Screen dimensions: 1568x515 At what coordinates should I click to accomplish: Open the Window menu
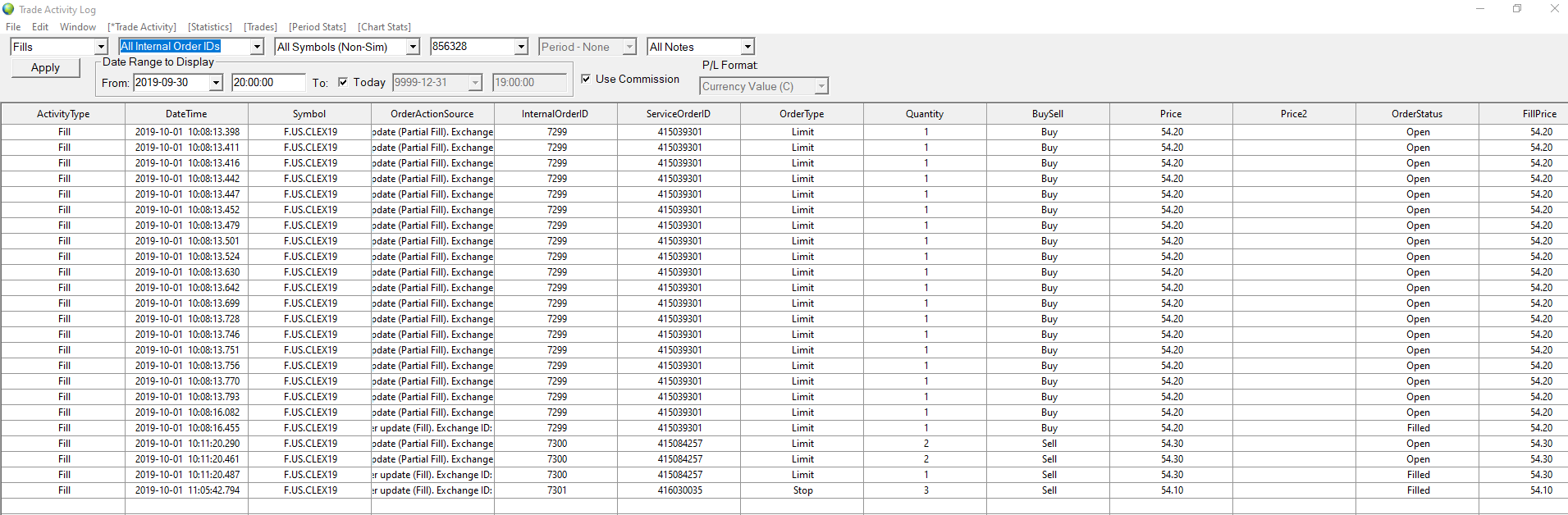coord(78,27)
